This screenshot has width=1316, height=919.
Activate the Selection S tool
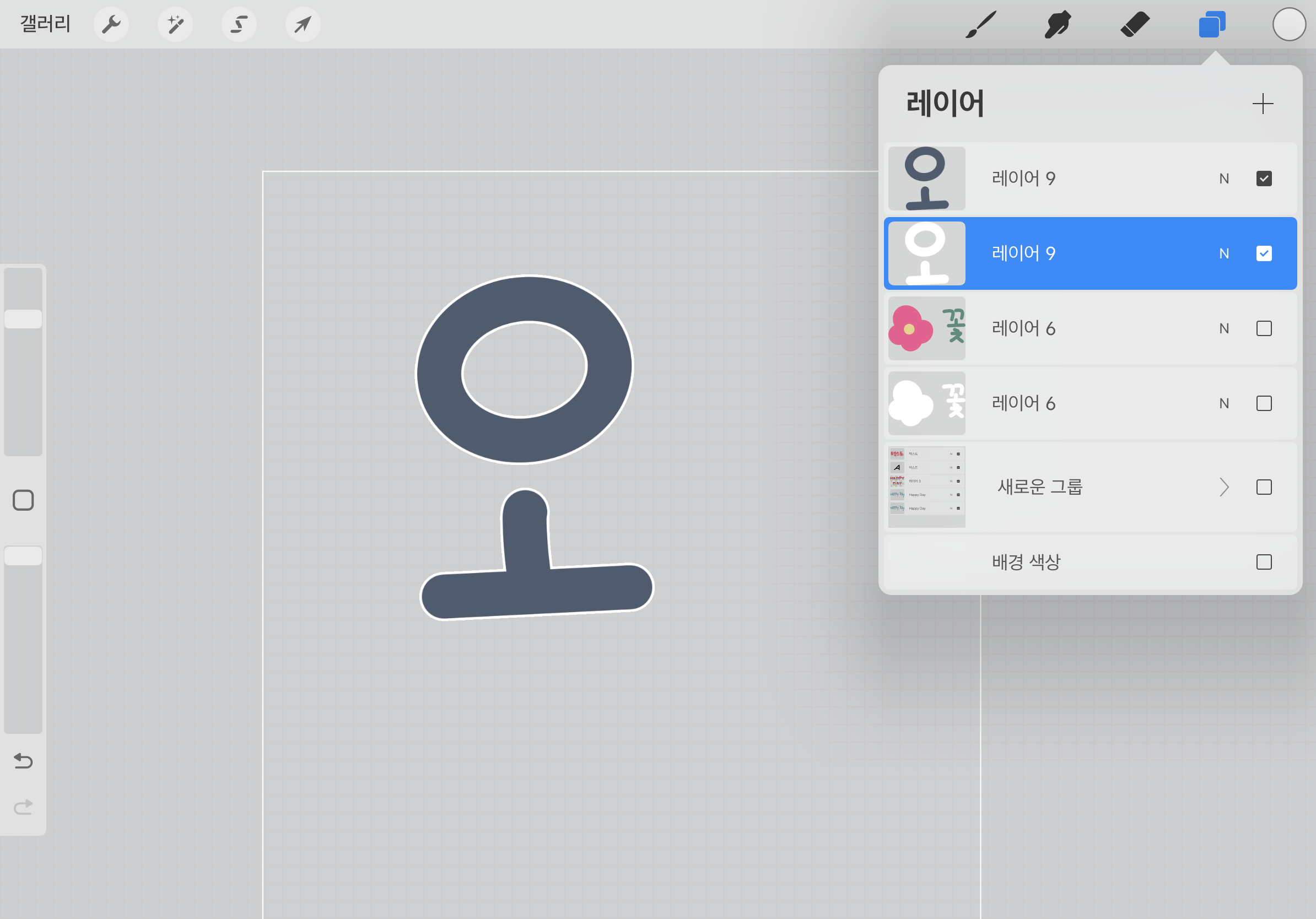click(239, 25)
